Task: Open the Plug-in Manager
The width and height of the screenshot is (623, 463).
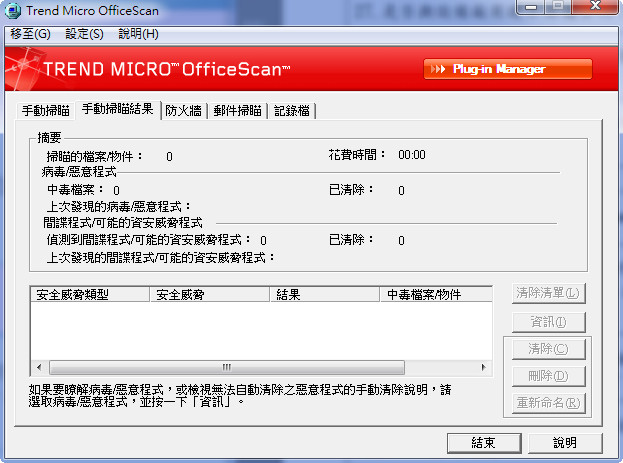Action: tap(507, 69)
